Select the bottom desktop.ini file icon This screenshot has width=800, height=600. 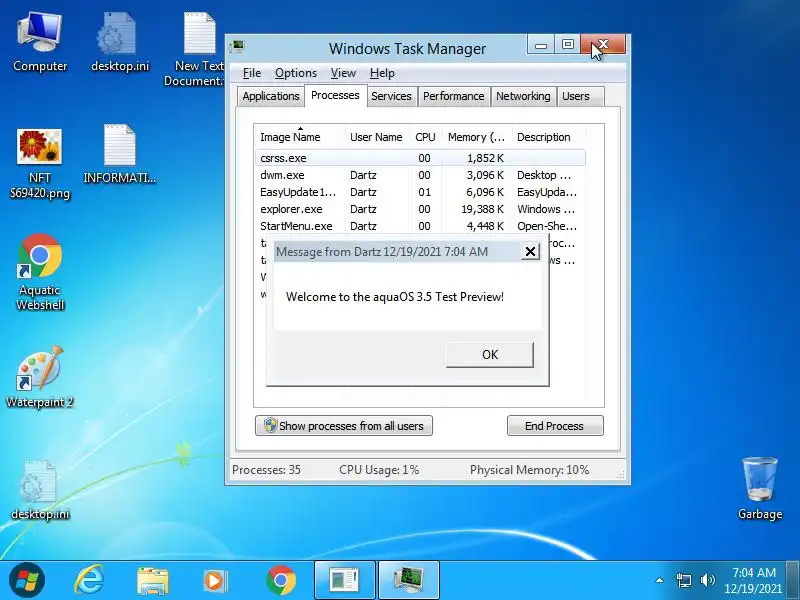40,490
